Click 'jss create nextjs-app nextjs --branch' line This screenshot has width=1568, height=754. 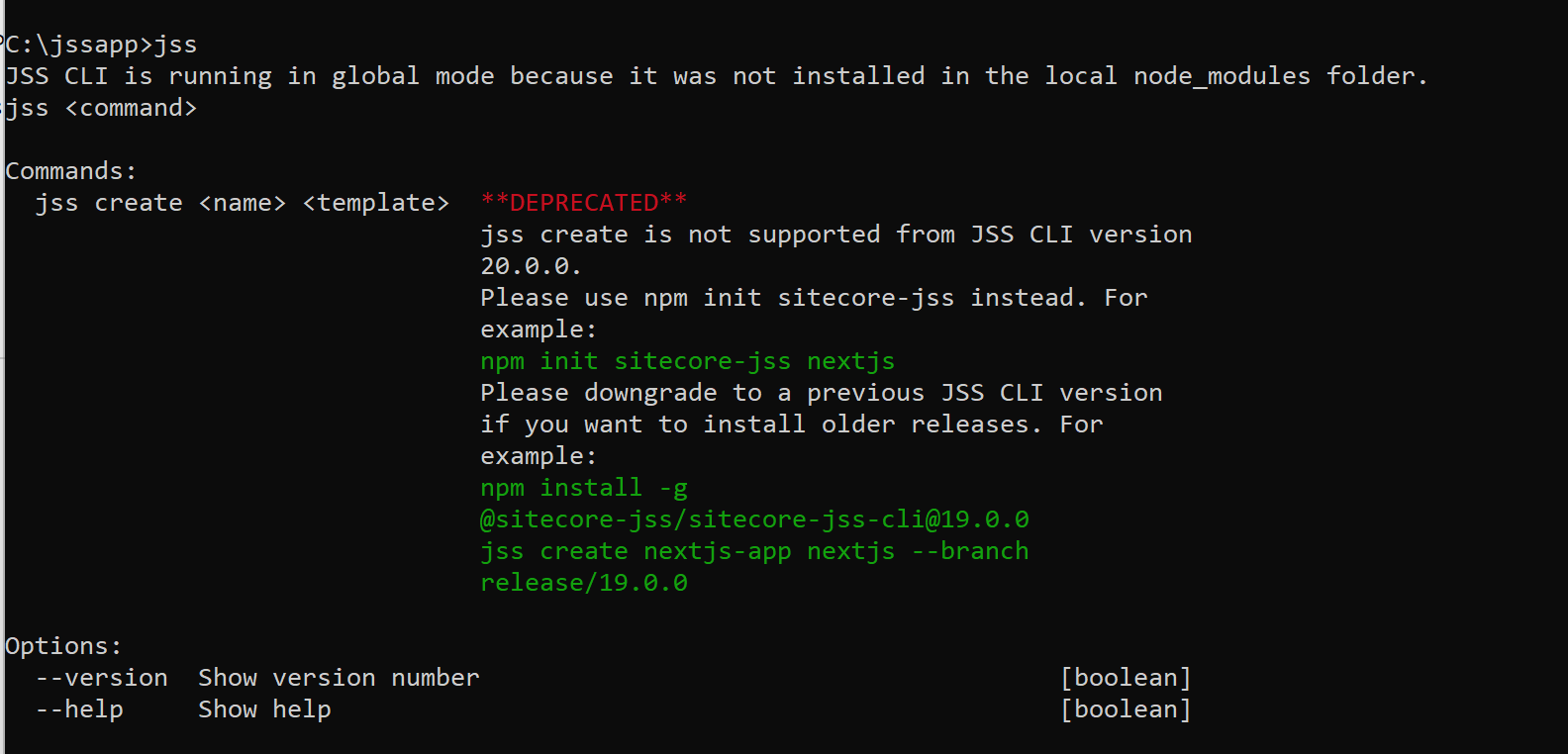(x=754, y=551)
